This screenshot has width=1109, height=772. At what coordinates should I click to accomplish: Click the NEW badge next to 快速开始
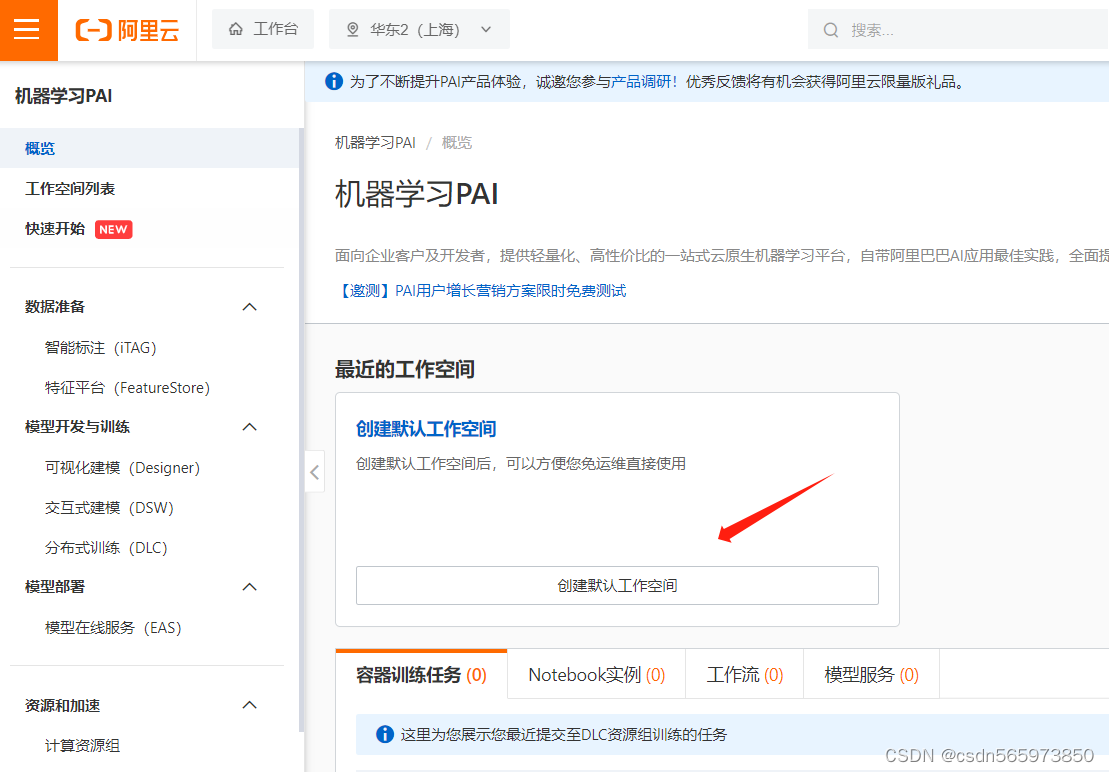tap(113, 229)
